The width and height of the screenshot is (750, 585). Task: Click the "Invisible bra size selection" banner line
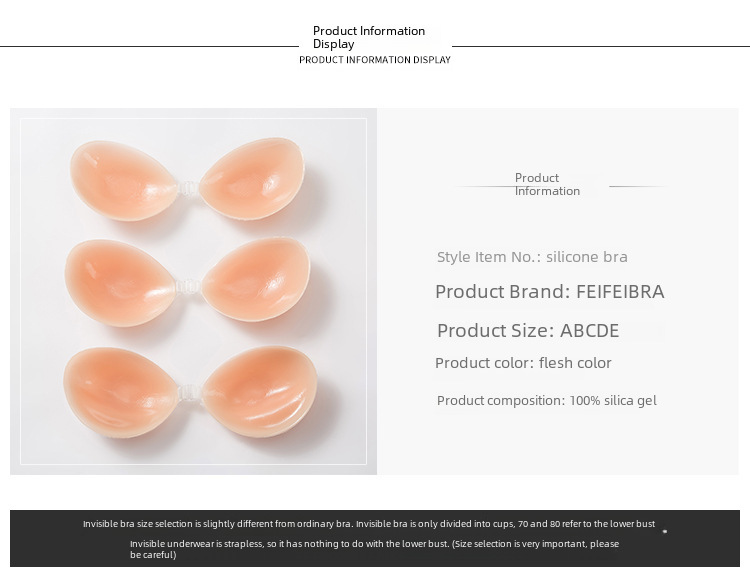(369, 524)
